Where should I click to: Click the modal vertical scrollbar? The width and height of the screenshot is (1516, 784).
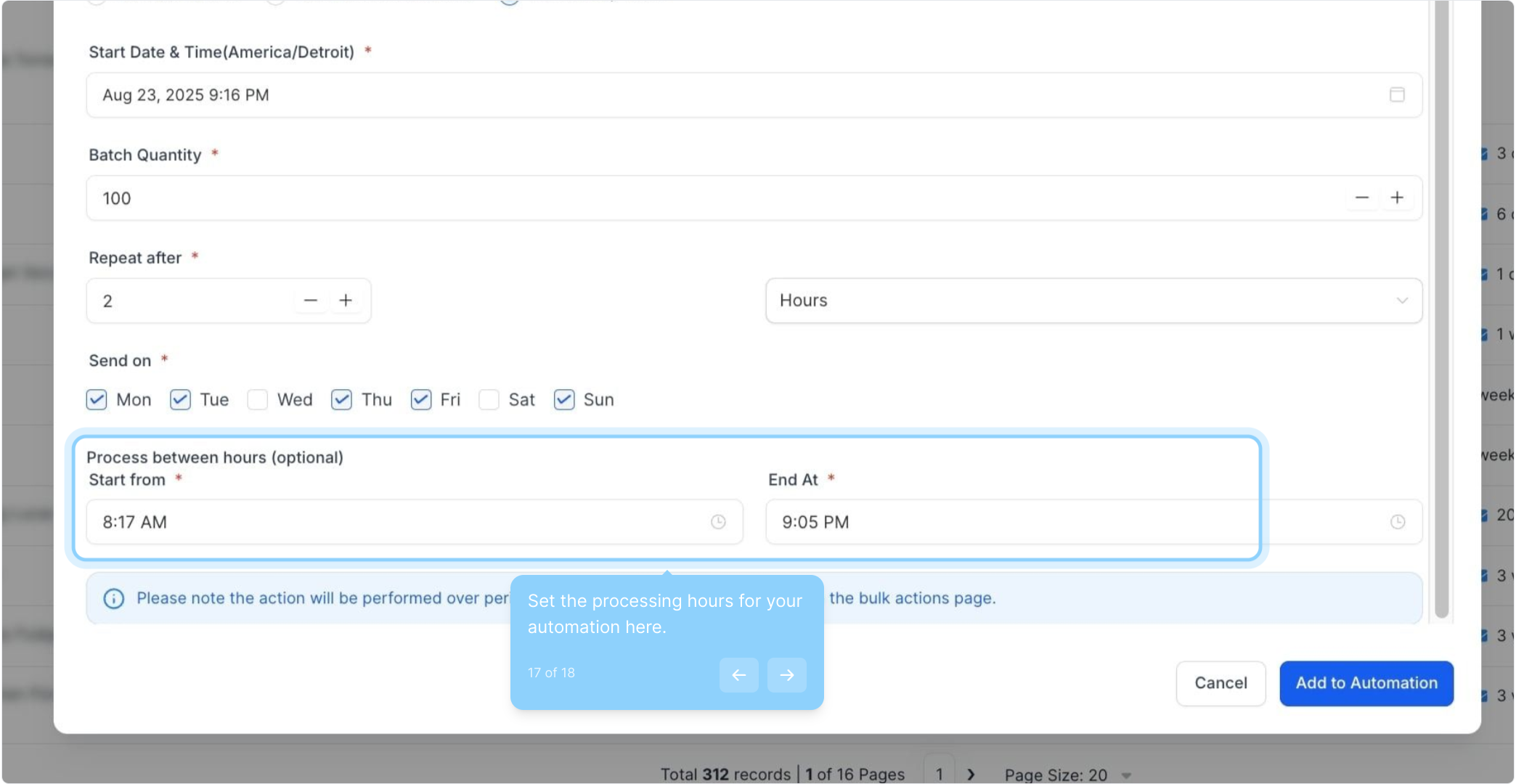point(1441,312)
